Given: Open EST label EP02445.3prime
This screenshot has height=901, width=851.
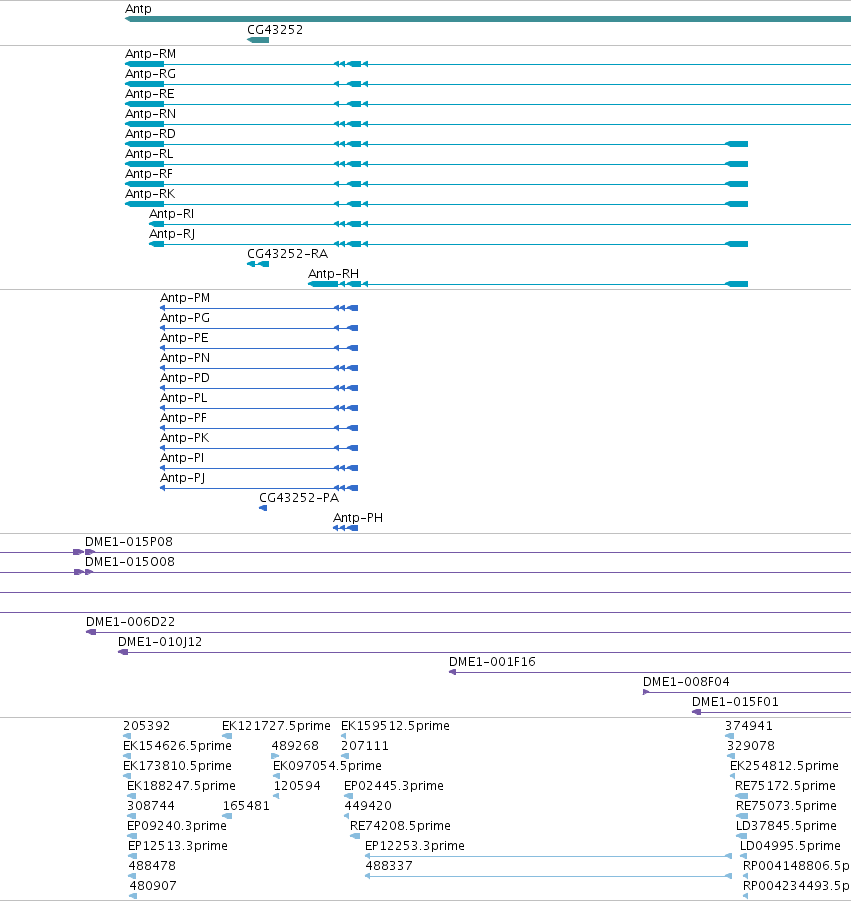Looking at the screenshot, I should coord(394,786).
